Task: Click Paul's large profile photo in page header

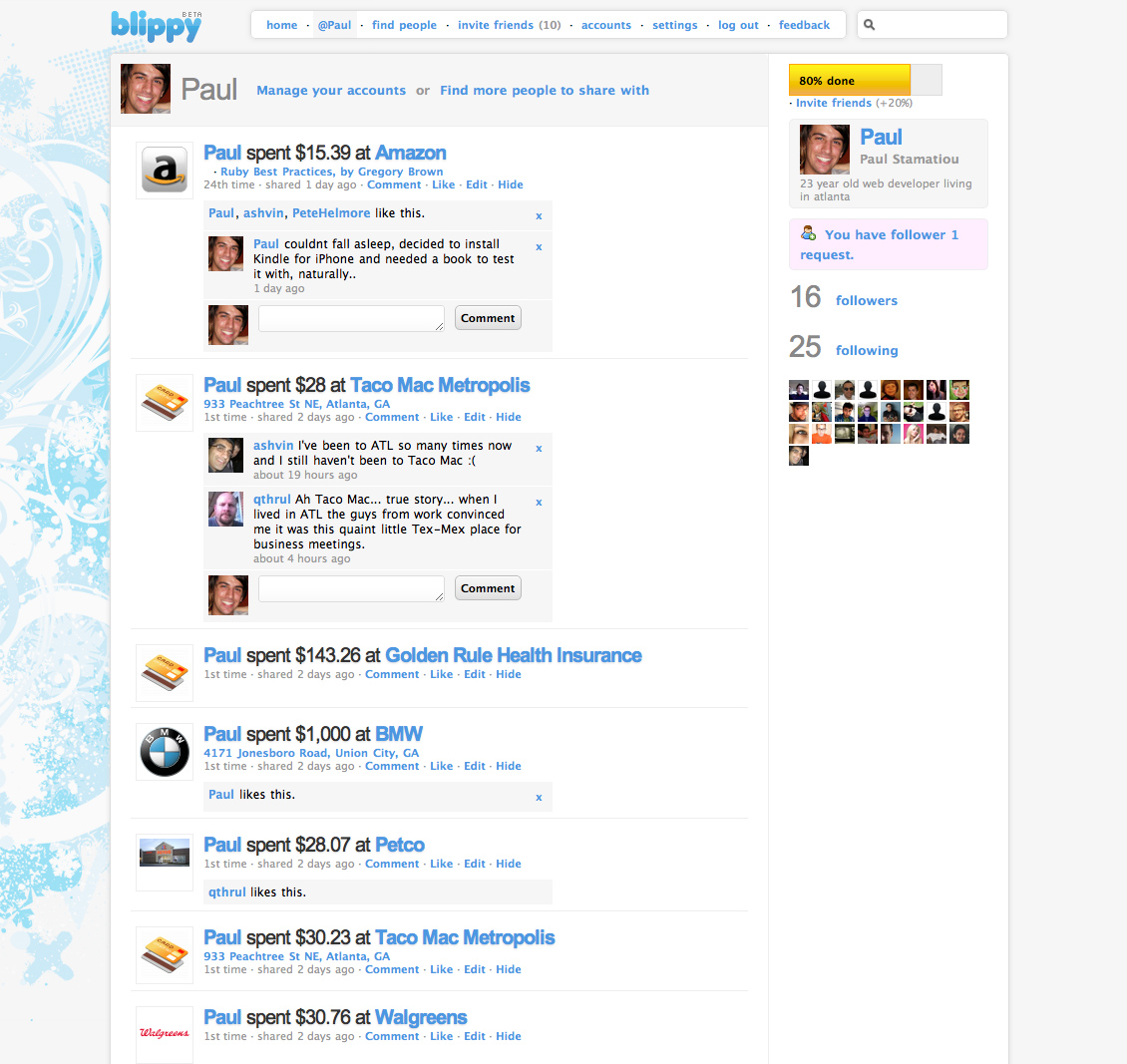Action: [x=146, y=89]
